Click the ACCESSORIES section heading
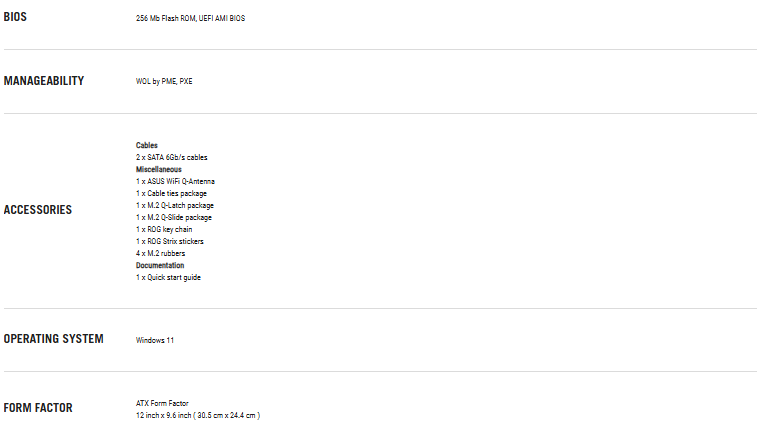This screenshot has height=444, width=757. tap(38, 210)
